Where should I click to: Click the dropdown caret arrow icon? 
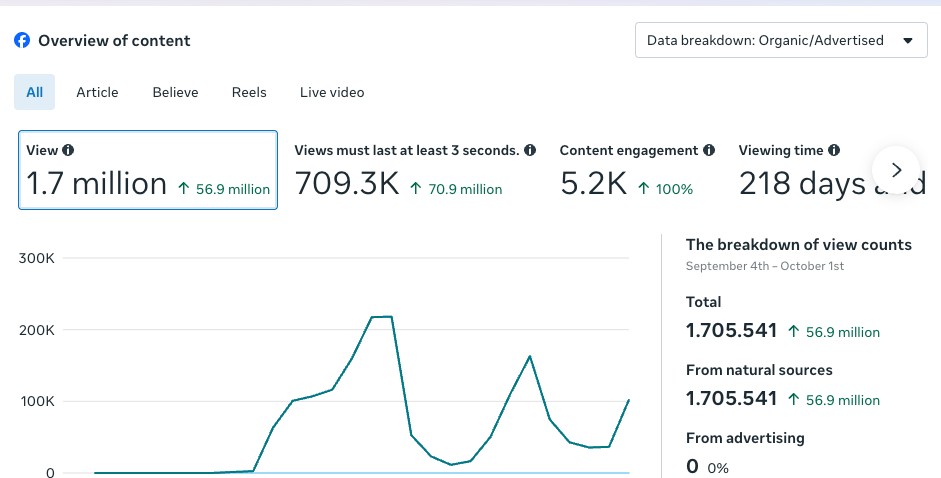[x=908, y=41]
